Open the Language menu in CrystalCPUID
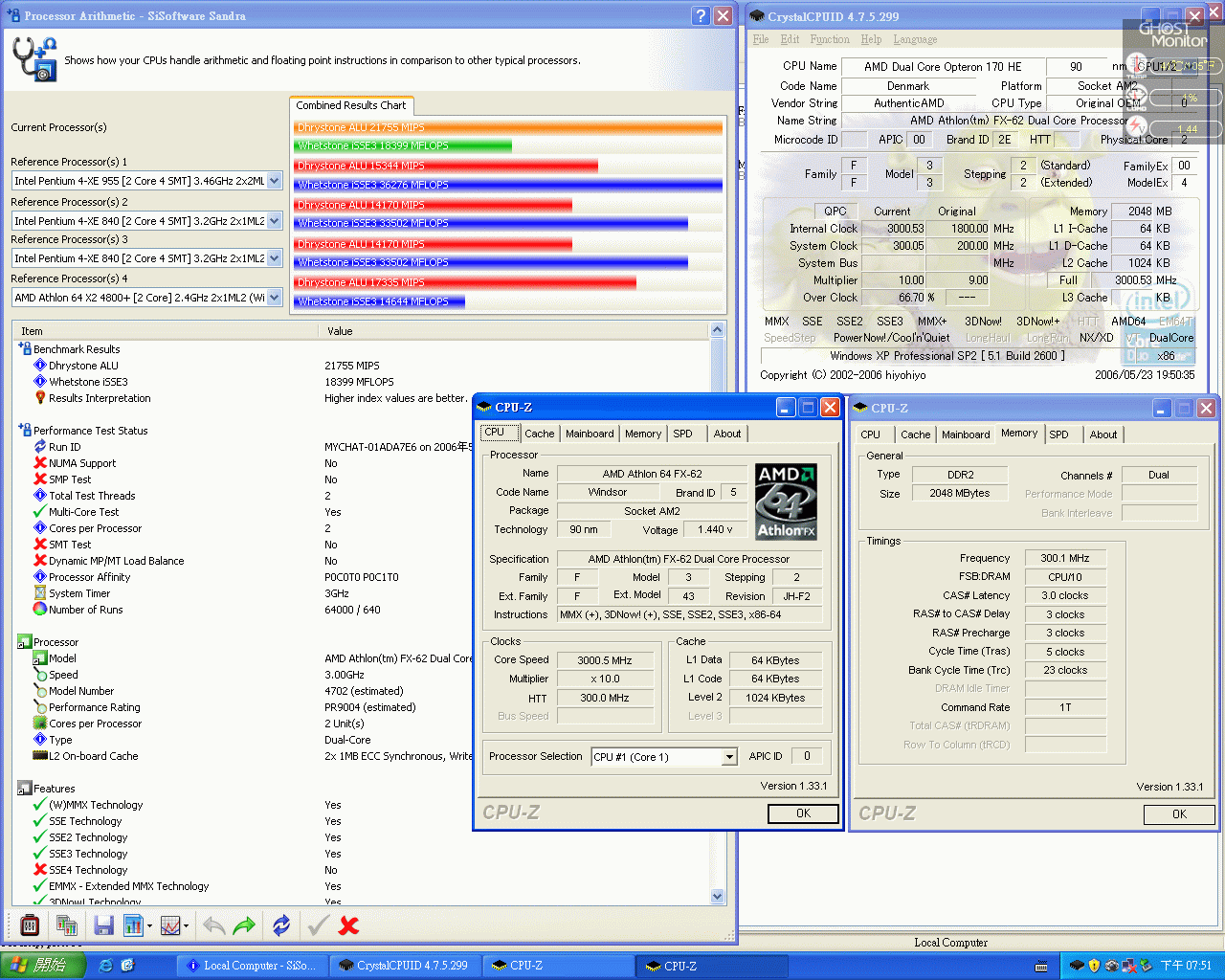 tap(915, 39)
